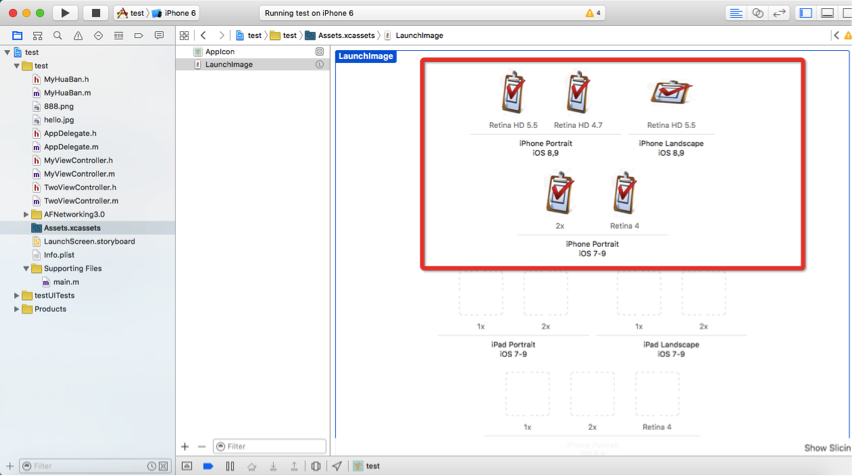
Task: Open LaunchScreen.storyboard
Action: click(x=89, y=242)
